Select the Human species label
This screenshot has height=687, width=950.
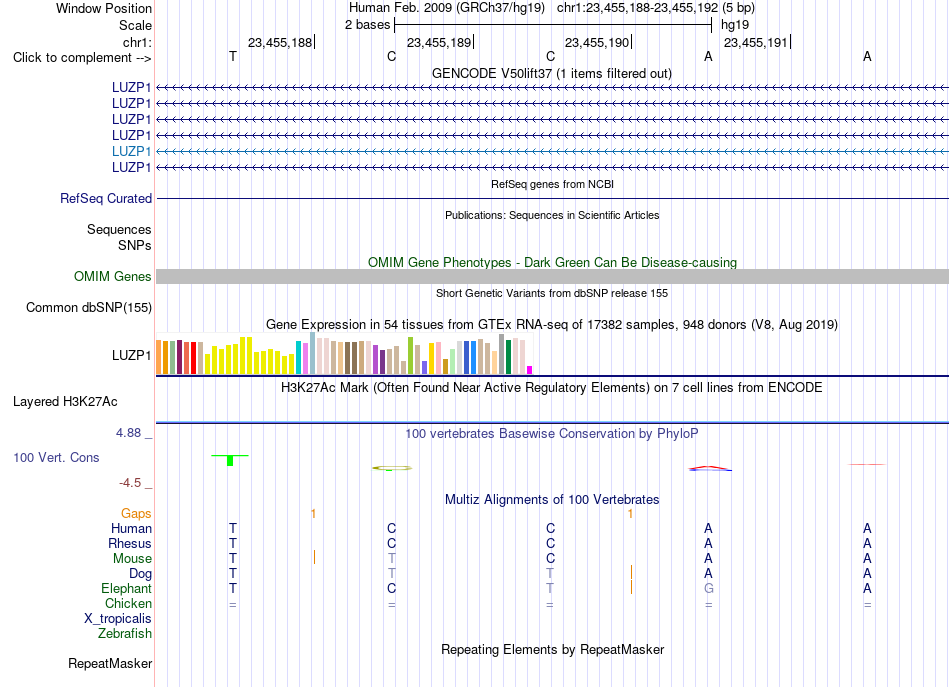click(x=131, y=529)
